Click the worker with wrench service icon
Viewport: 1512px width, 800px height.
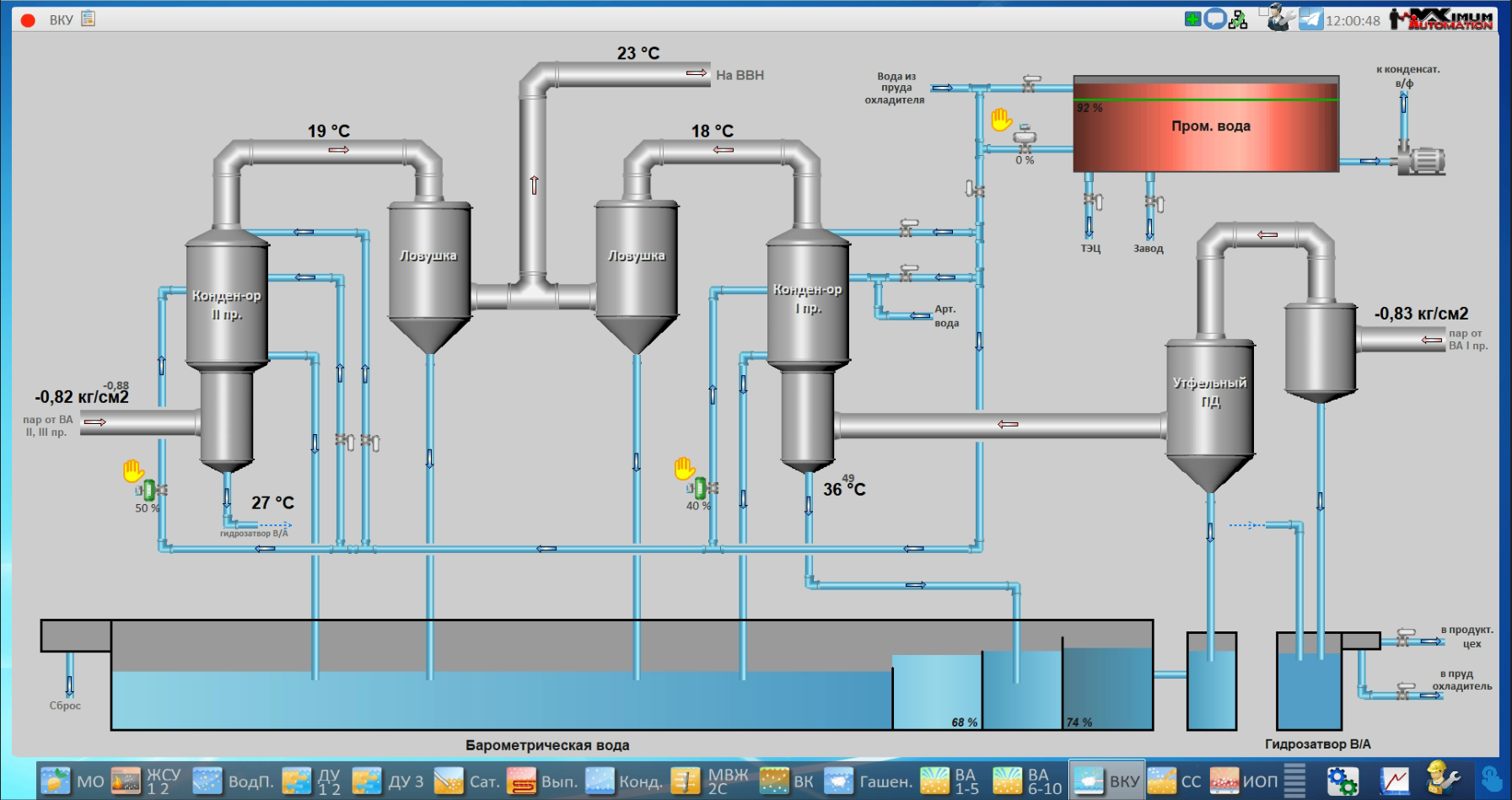pos(1442,780)
